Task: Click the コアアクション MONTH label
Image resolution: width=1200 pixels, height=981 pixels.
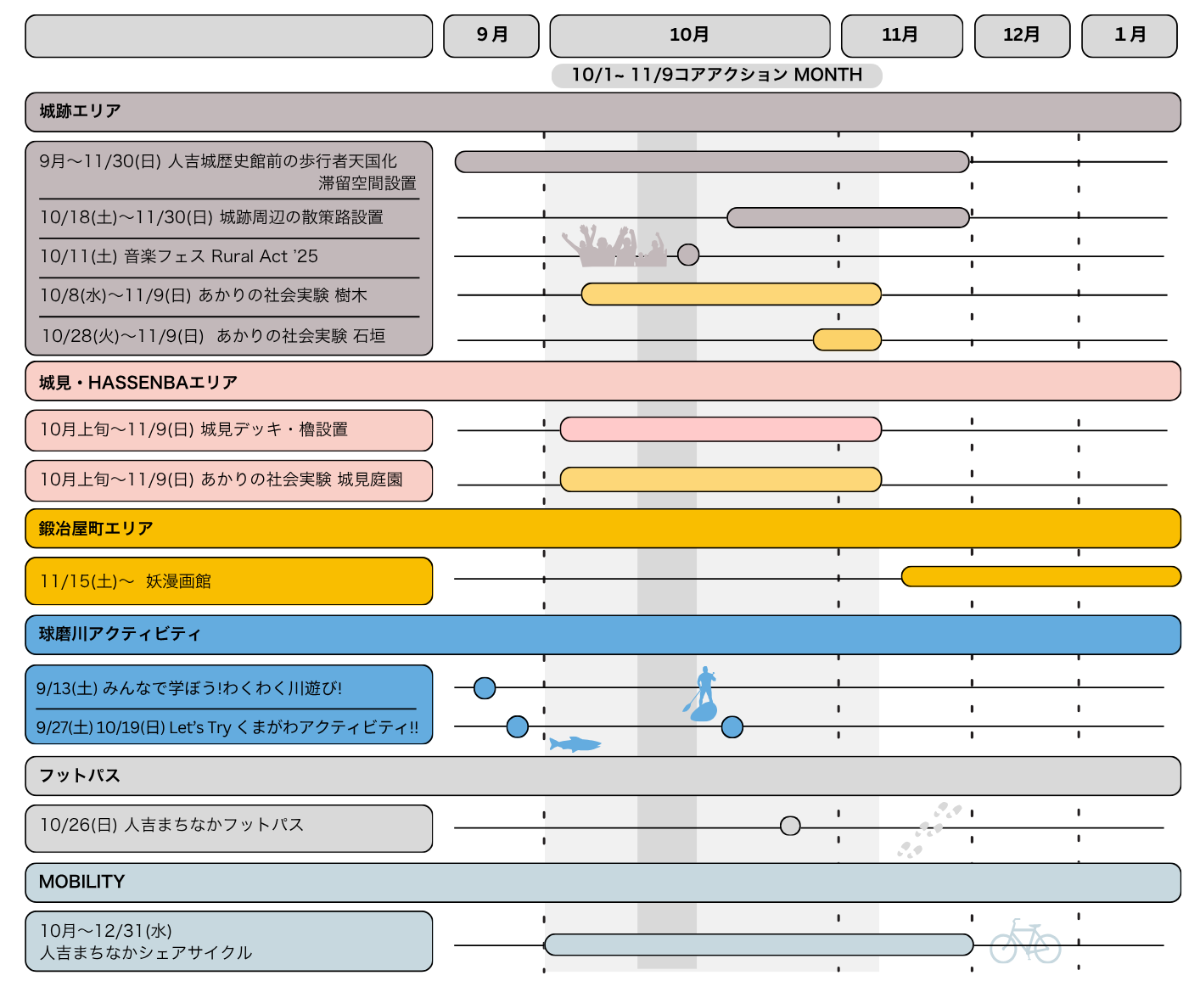Action: click(716, 76)
